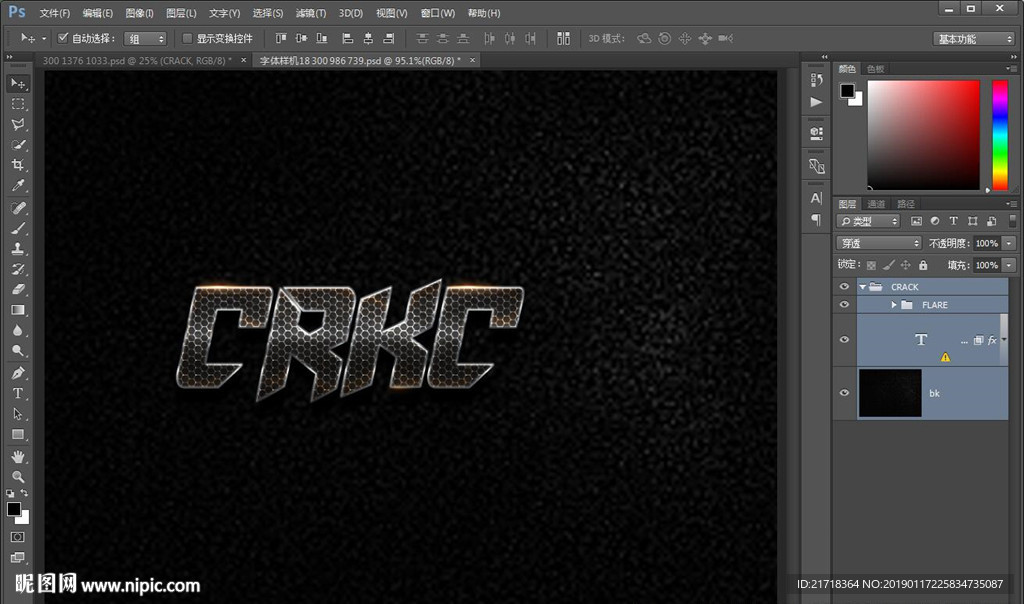Screen dimensions: 1024x604
Task: Select the Clone Stamp tool
Action: [18, 248]
